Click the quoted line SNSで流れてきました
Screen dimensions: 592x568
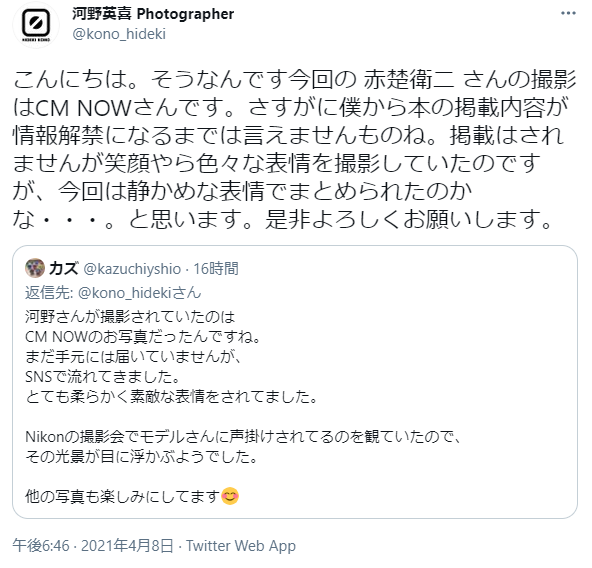(103, 377)
